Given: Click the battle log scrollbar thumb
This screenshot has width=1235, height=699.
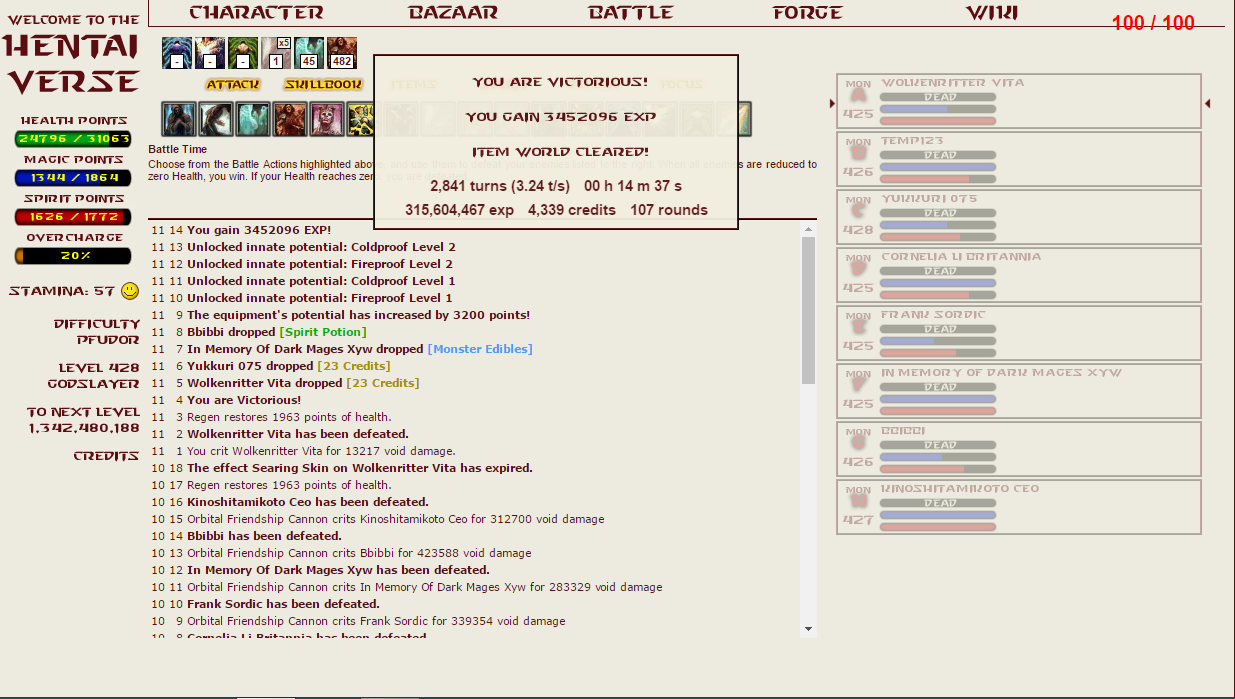Looking at the screenshot, I should click(x=808, y=311).
